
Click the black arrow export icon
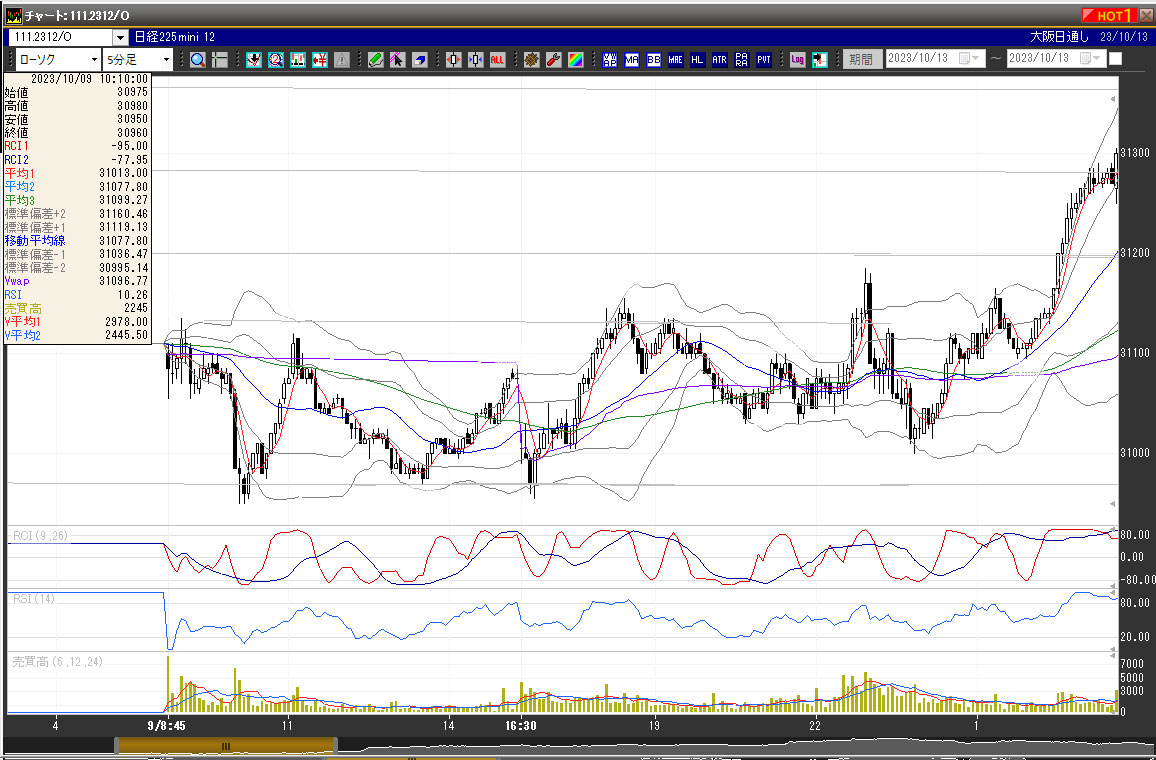click(820, 60)
